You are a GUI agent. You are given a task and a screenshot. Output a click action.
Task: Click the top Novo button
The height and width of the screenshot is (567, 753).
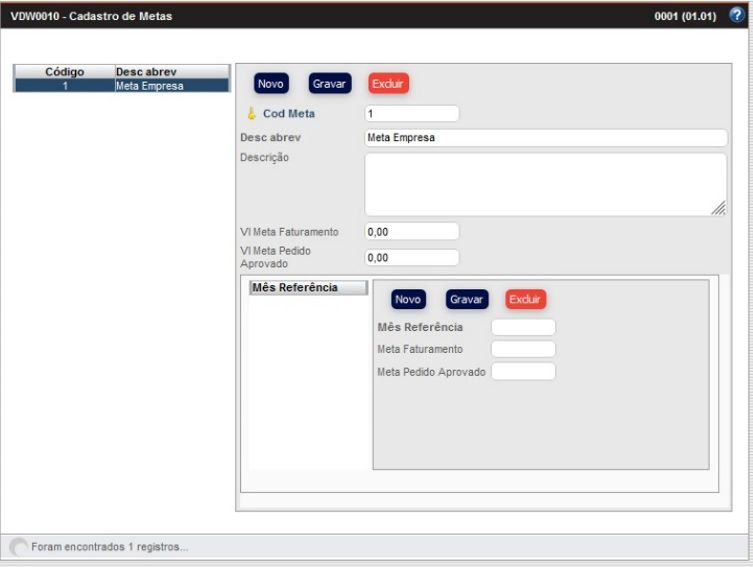coord(269,85)
